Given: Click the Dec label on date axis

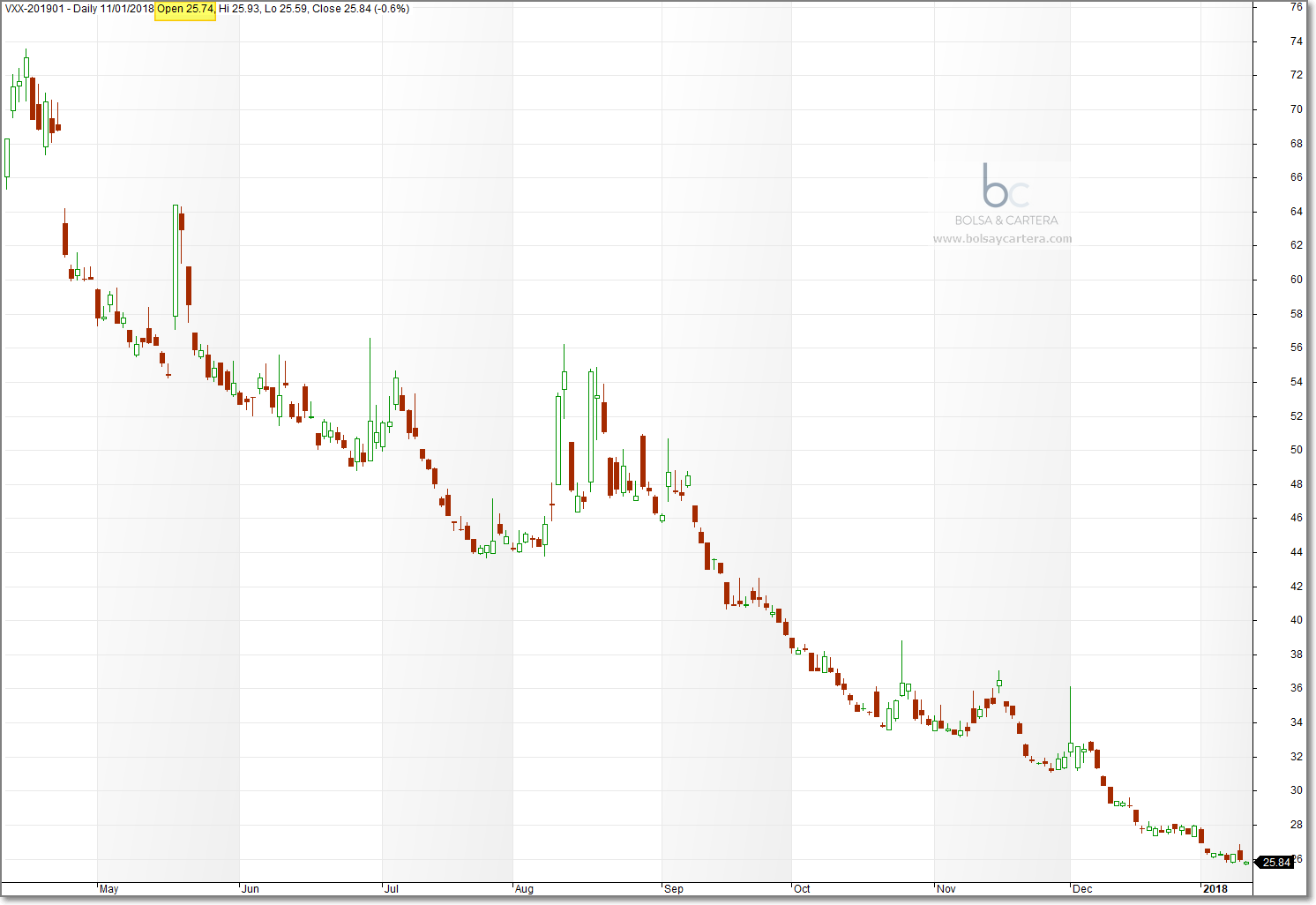Looking at the screenshot, I should click(x=1082, y=889).
